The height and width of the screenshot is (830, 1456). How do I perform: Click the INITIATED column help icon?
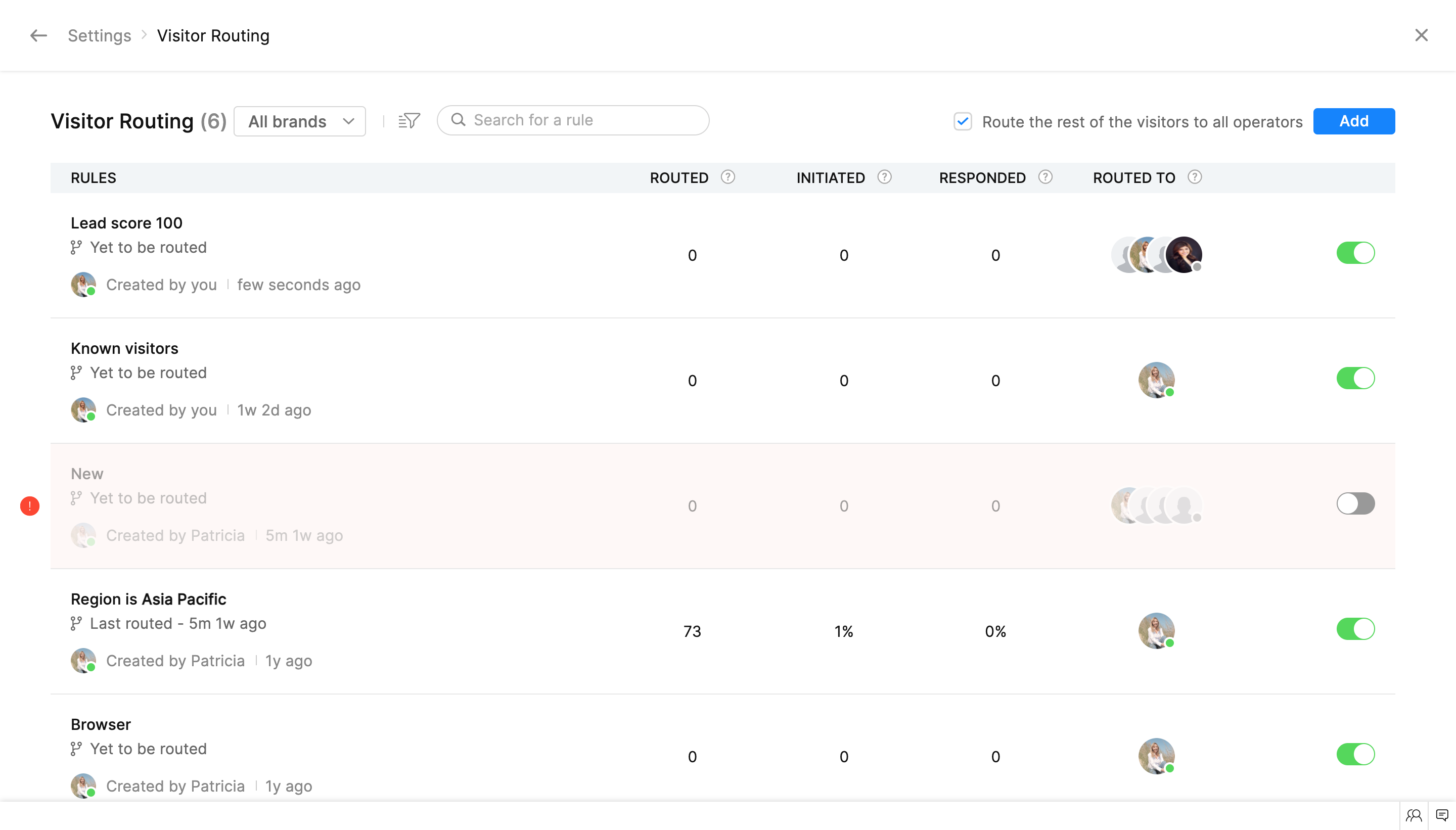(x=884, y=177)
